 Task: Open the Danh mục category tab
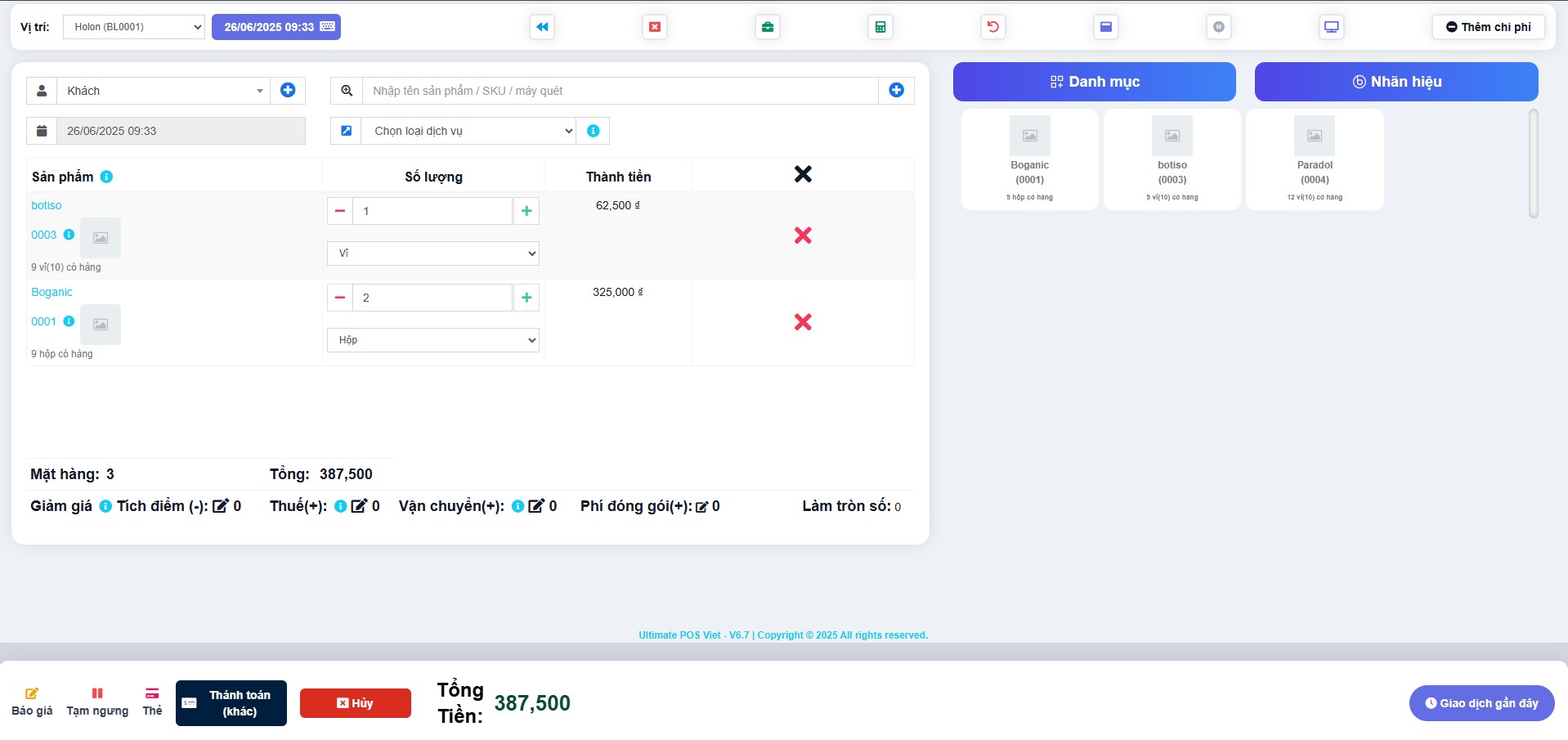1094,82
